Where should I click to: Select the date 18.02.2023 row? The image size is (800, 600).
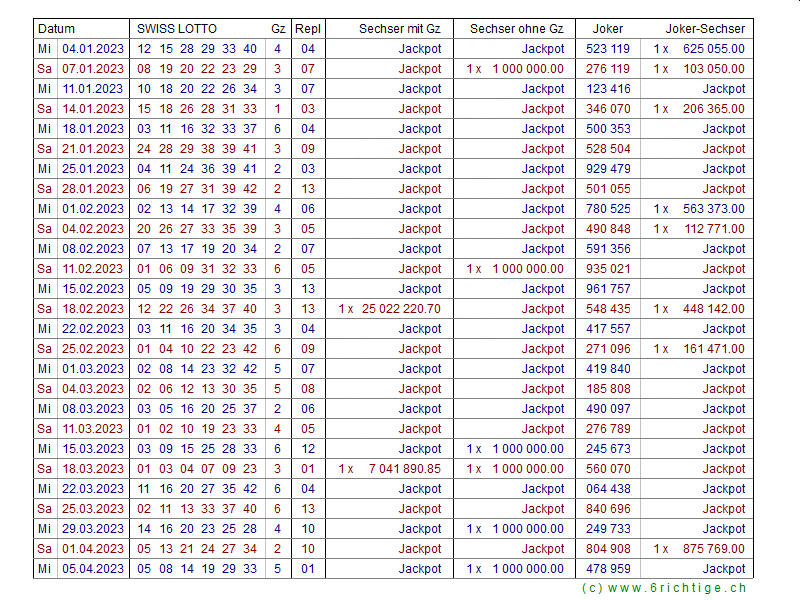click(93, 309)
